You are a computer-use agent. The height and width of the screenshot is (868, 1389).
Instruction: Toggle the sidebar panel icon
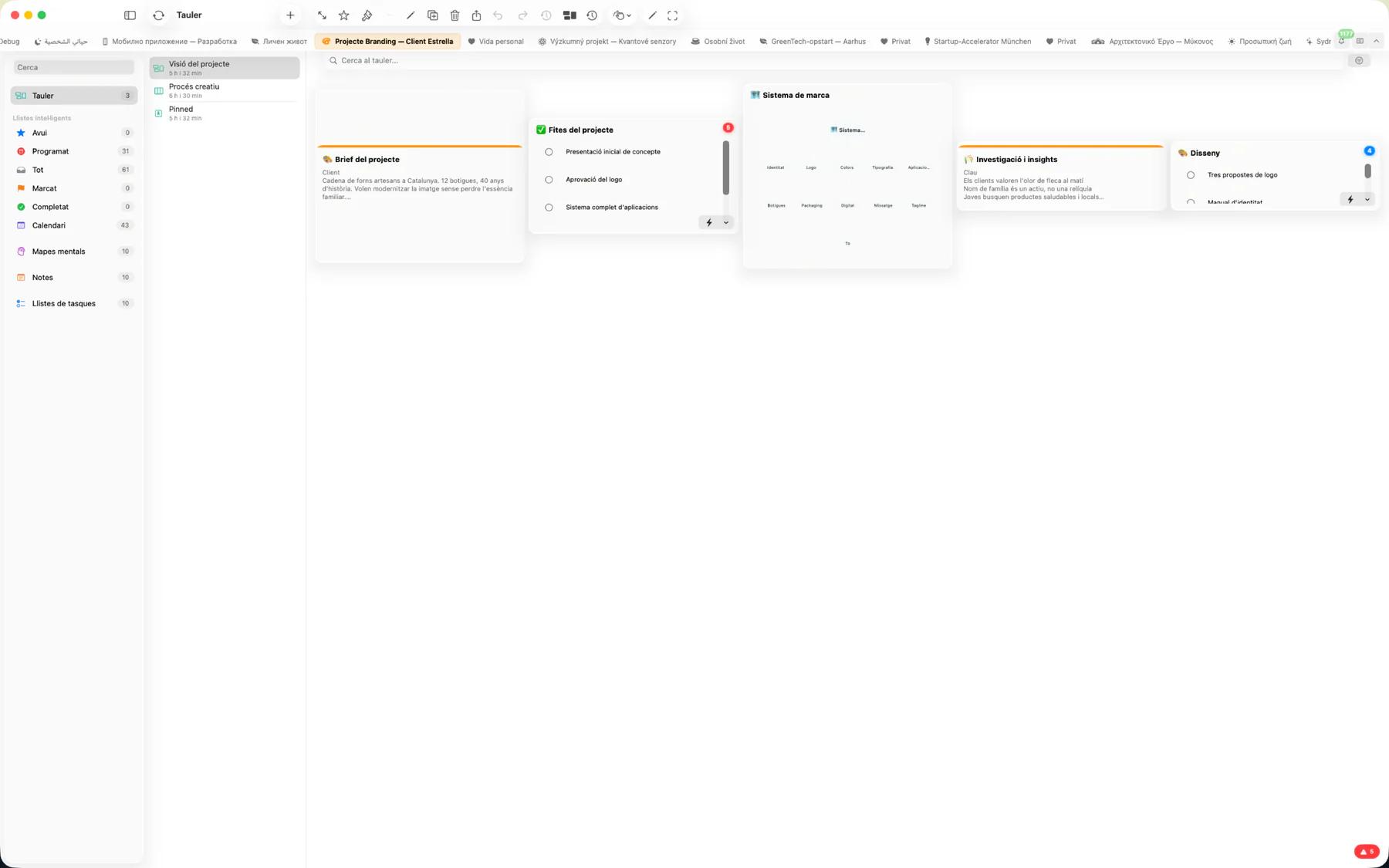pos(130,15)
